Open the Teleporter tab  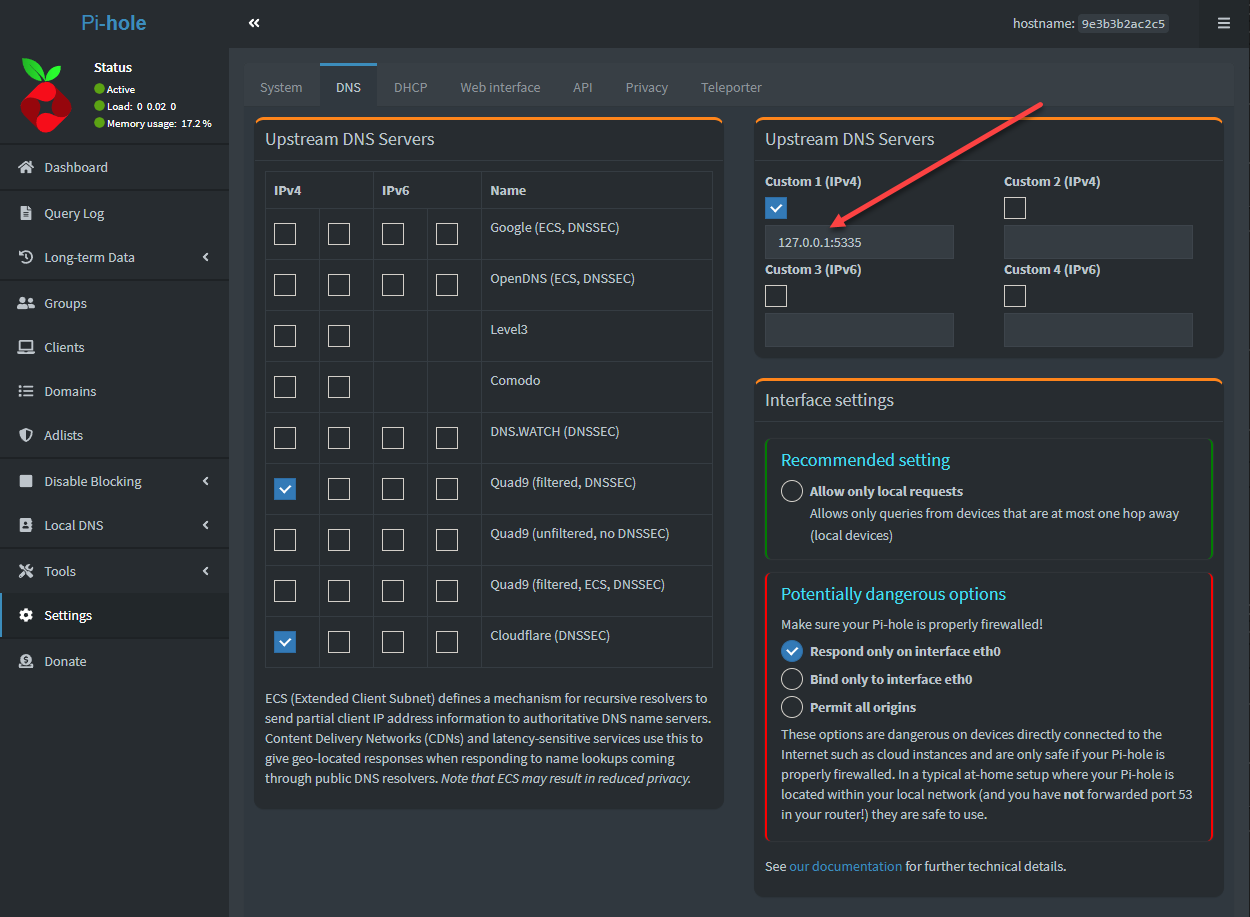(x=731, y=87)
